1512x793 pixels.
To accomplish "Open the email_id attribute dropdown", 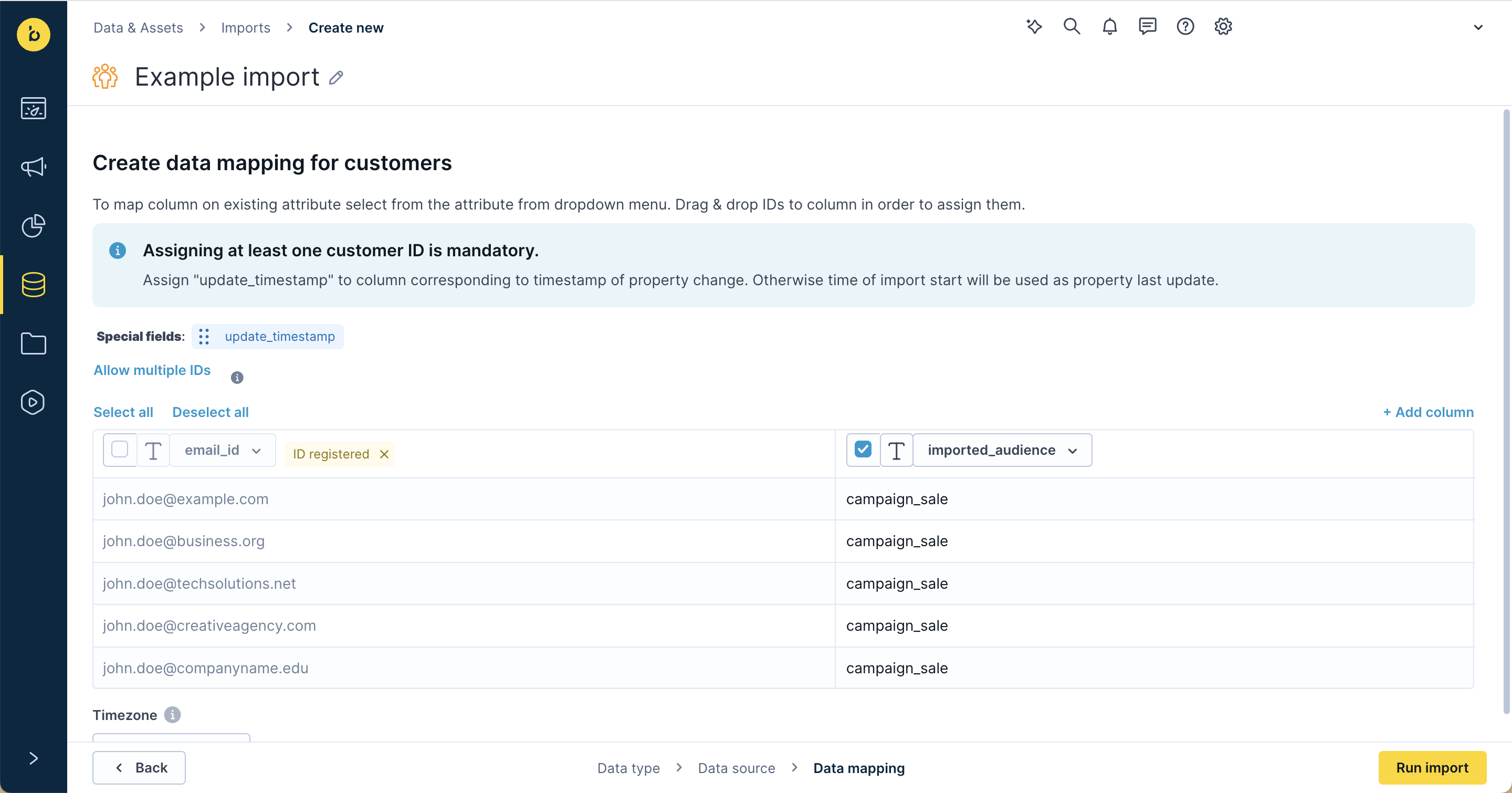I will point(223,450).
